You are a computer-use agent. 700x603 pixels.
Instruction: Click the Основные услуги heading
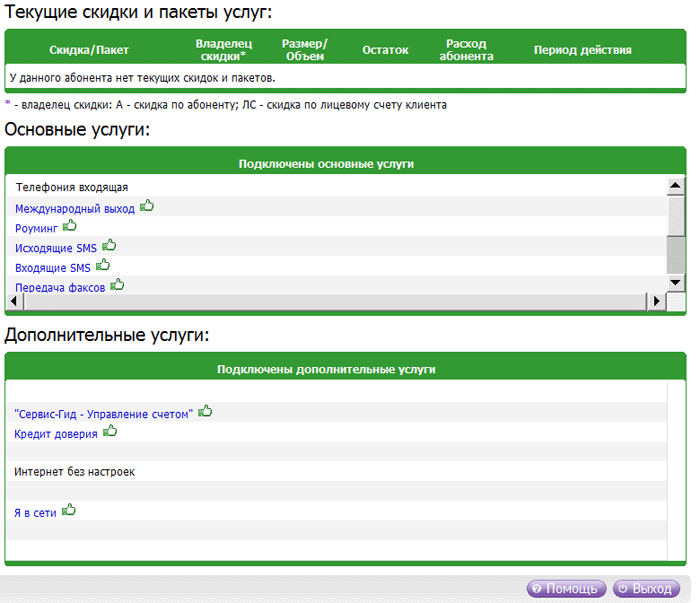point(77,129)
